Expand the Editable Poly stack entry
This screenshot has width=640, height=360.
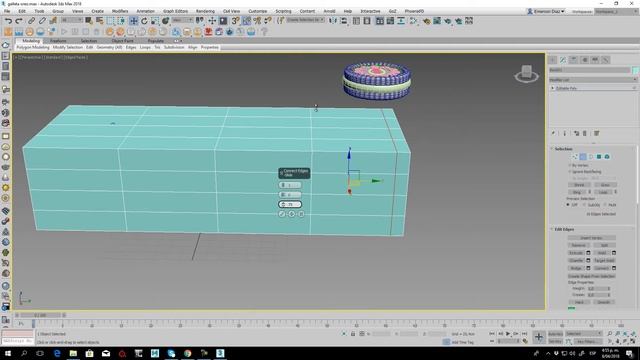tap(553, 88)
